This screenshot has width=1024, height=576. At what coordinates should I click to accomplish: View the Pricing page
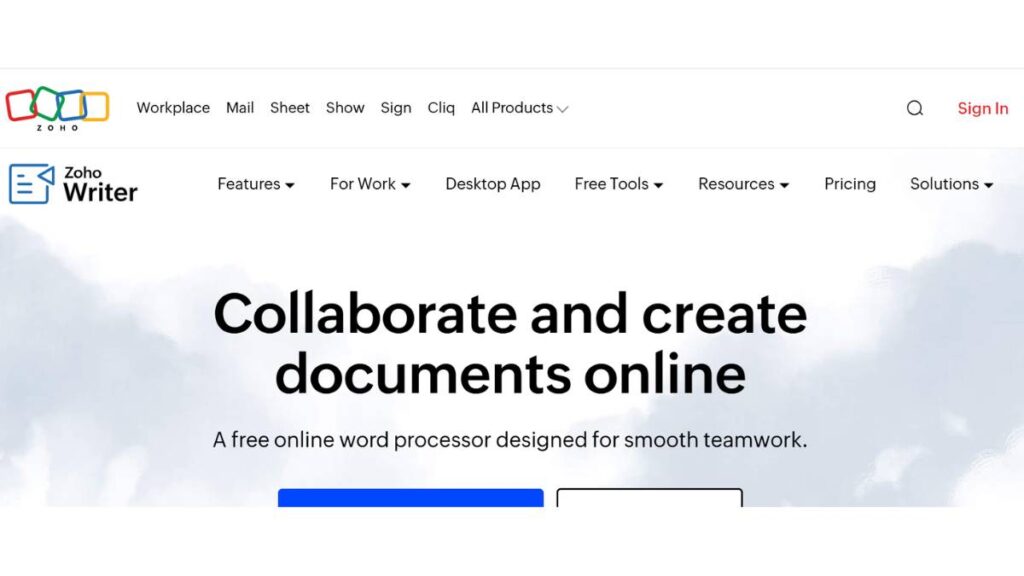coord(849,184)
